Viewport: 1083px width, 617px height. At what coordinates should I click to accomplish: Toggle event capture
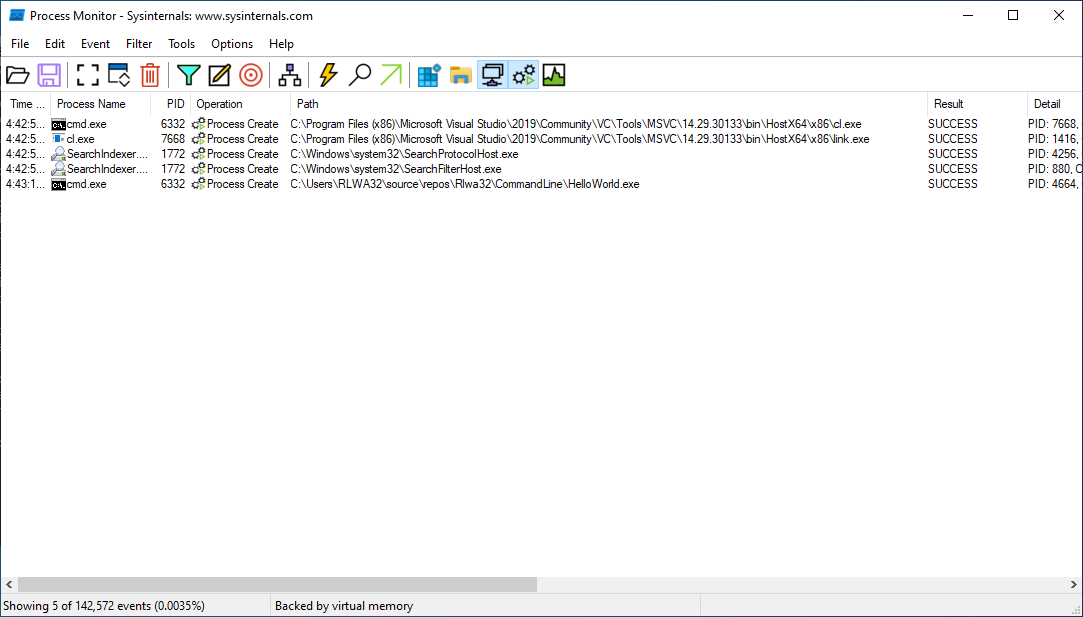pyautogui.click(x=87, y=74)
